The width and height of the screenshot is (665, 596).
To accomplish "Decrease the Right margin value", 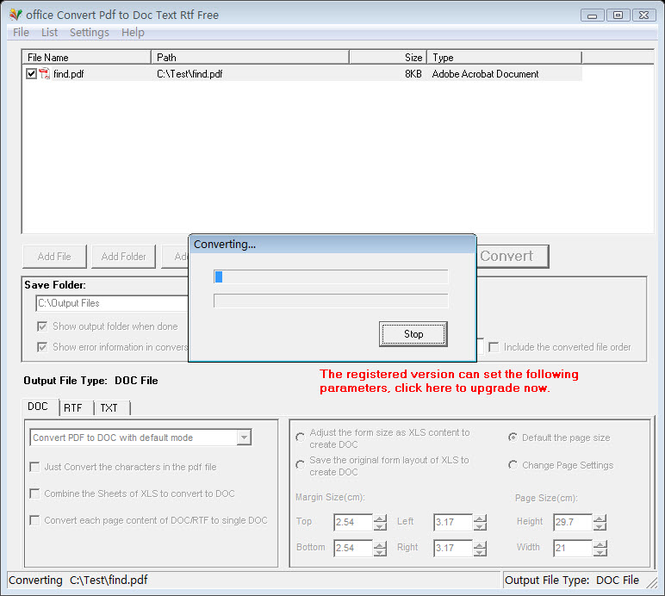I will tap(480, 552).
